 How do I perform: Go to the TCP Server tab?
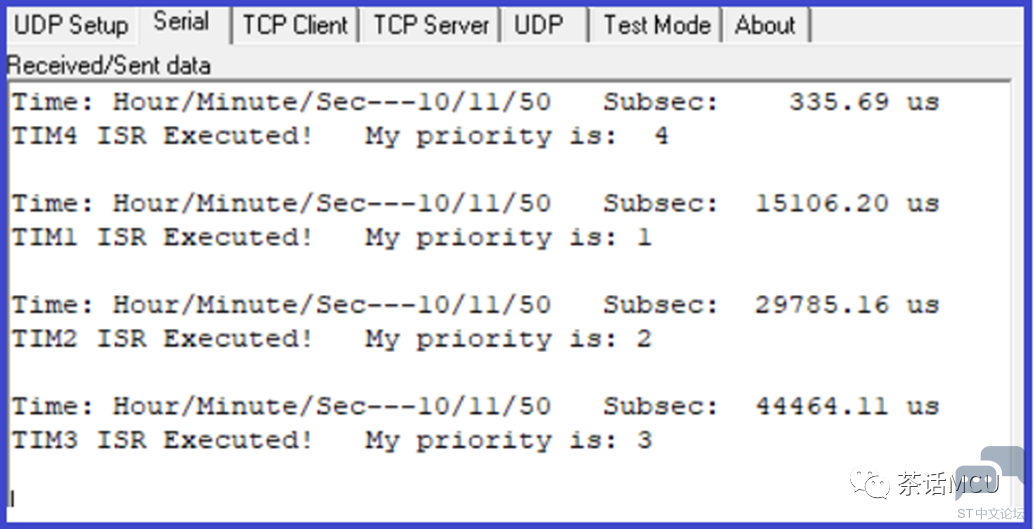[431, 25]
